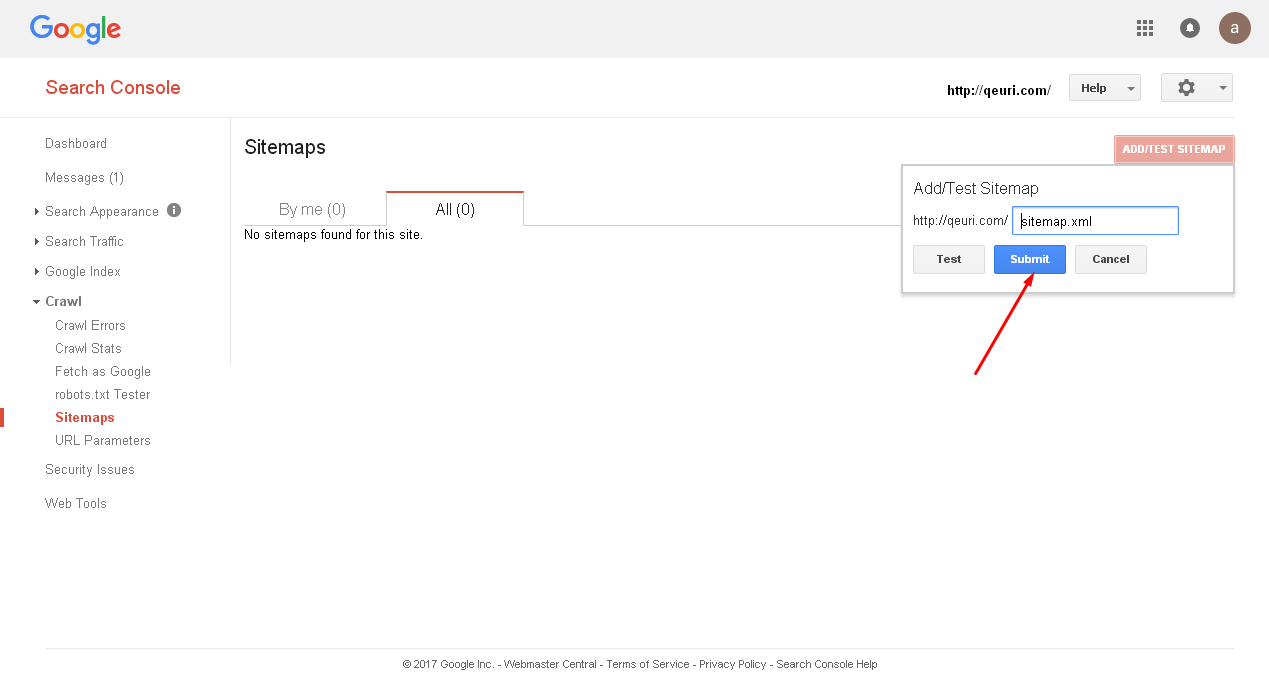Switch to the By me (0) tab
This screenshot has height=674, width=1269.
coord(314,209)
